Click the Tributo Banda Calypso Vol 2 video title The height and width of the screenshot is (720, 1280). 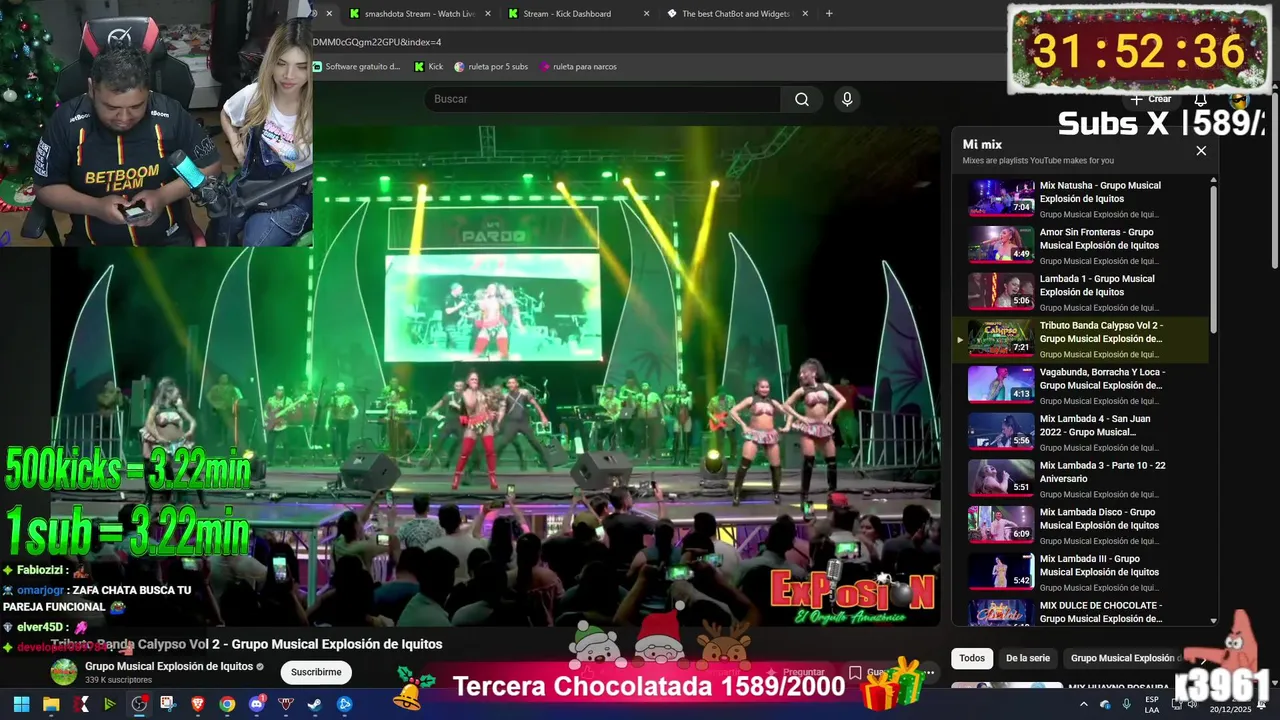246,644
